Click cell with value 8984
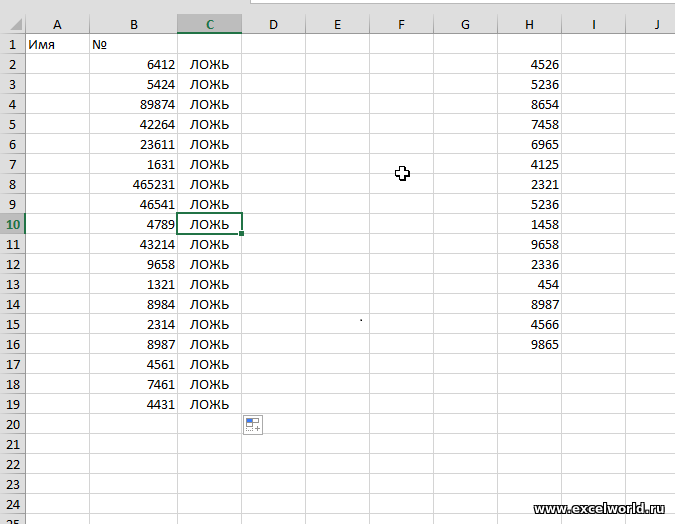 coord(133,304)
